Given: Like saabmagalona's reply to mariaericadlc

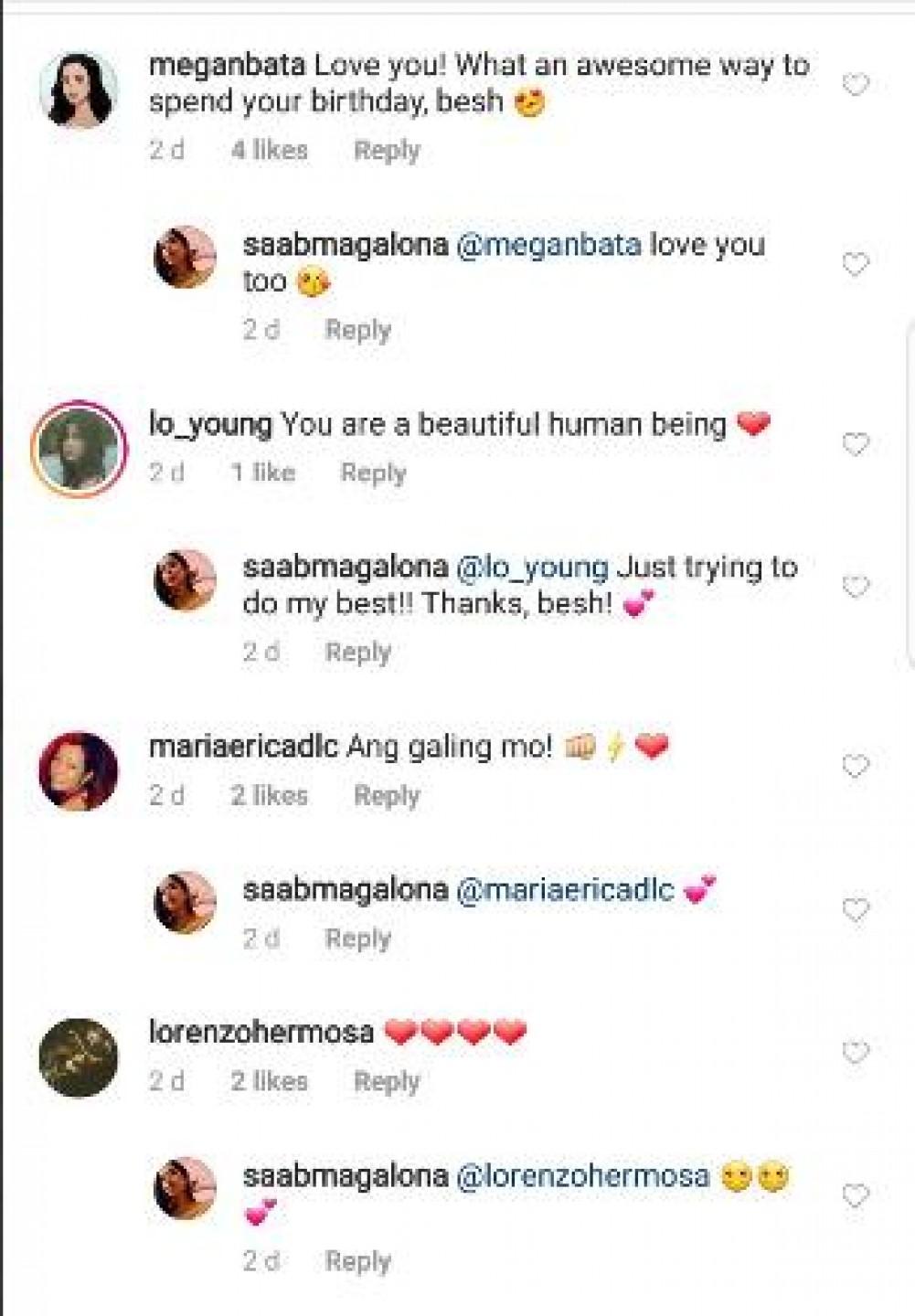Looking at the screenshot, I should pos(855,910).
